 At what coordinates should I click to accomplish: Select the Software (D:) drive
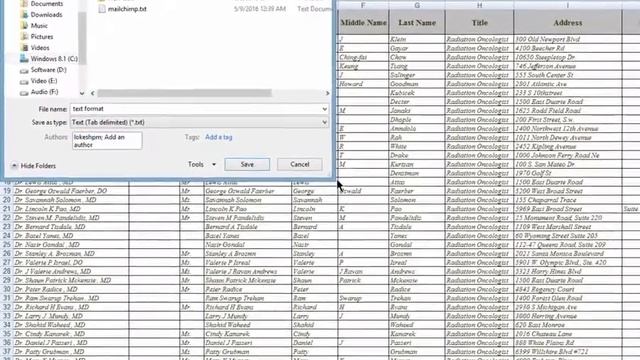coord(49,70)
